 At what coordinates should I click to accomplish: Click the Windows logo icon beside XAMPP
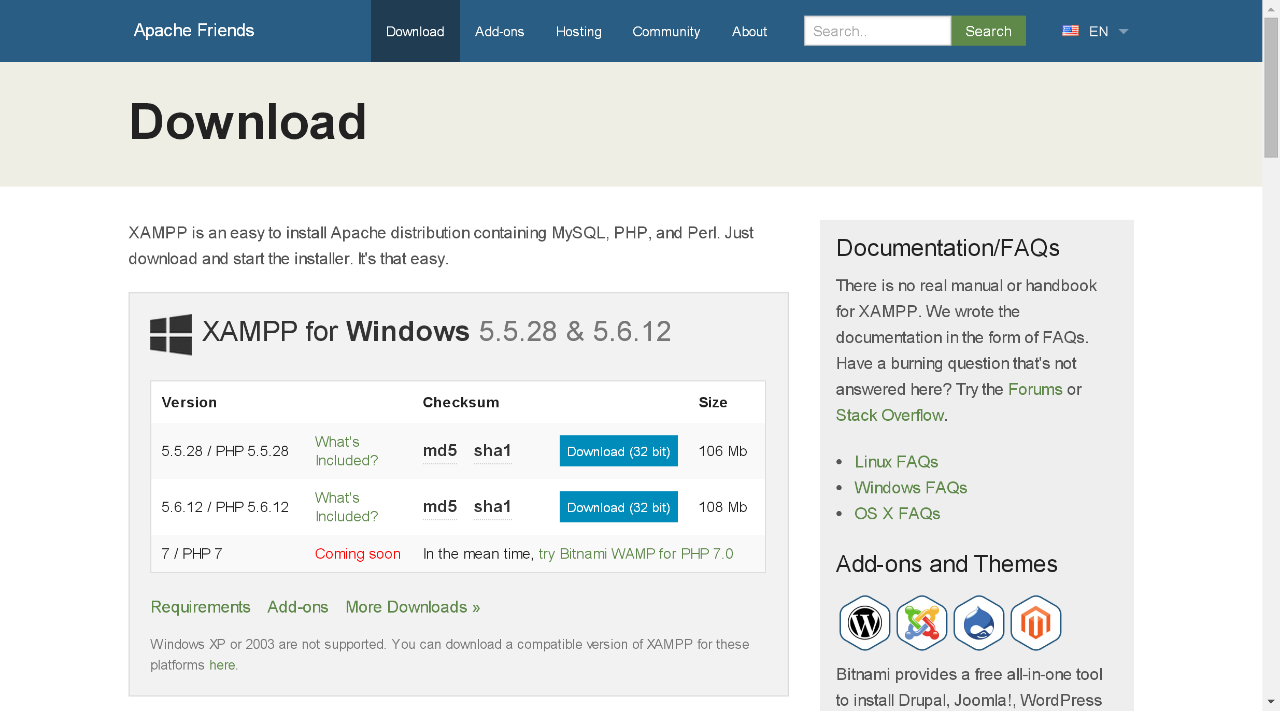171,334
